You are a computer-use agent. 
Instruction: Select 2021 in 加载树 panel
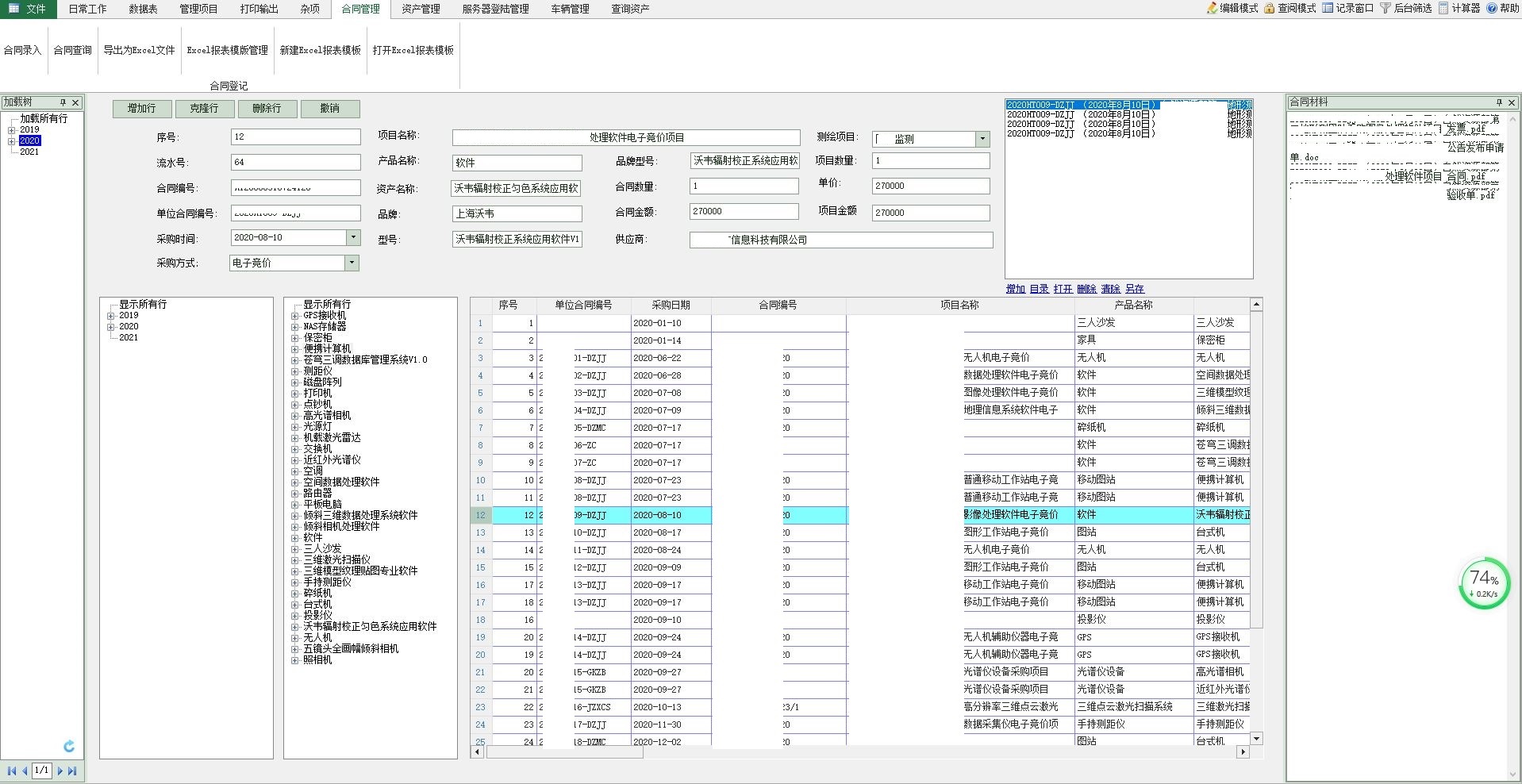click(29, 152)
